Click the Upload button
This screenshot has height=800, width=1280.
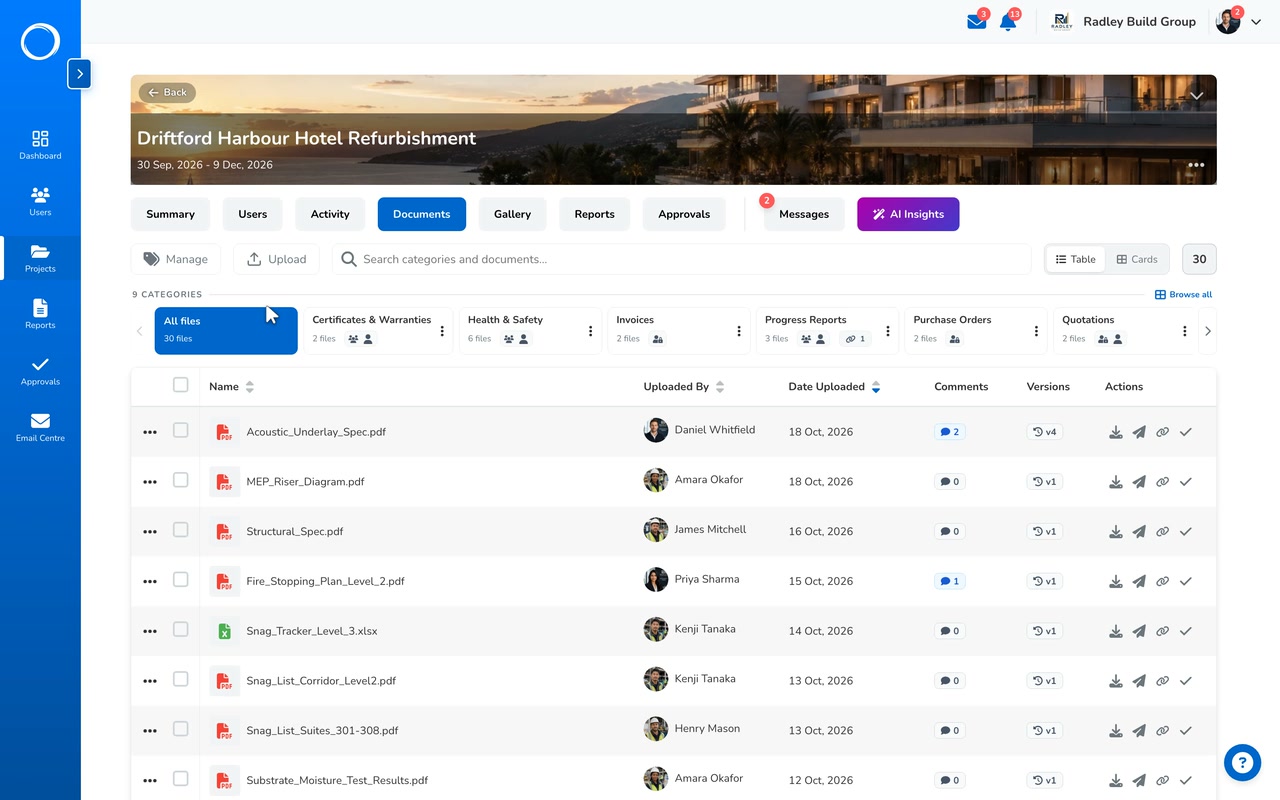click(277, 259)
